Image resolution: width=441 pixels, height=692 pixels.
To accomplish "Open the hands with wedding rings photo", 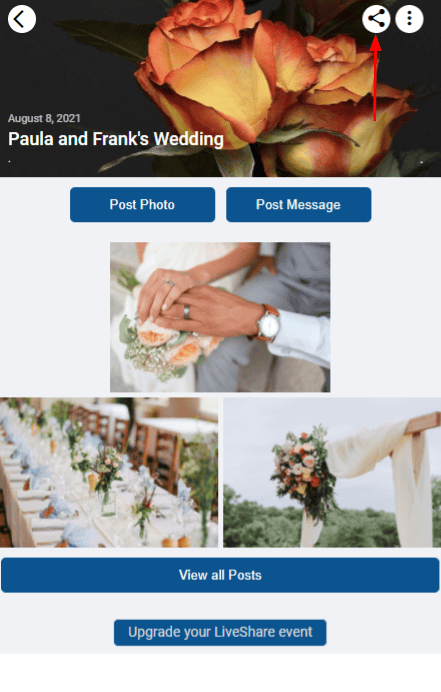I will [x=220, y=317].
